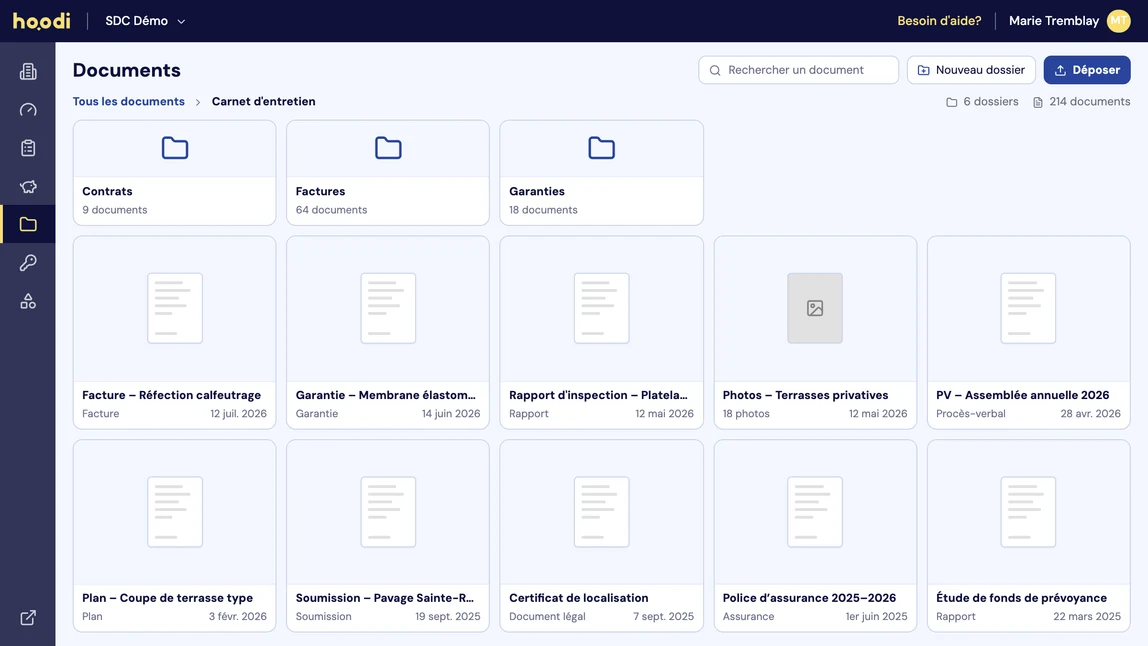The image size is (1148, 646).
Task: Click the Déposer button
Action: (1086, 70)
